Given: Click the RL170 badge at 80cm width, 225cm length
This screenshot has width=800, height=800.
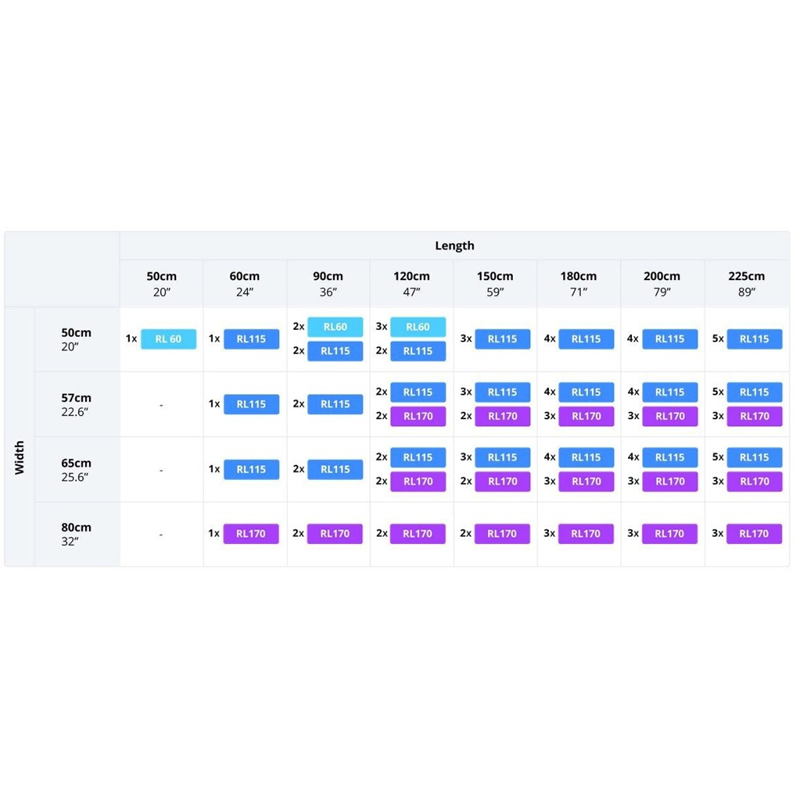Looking at the screenshot, I should [x=754, y=534].
